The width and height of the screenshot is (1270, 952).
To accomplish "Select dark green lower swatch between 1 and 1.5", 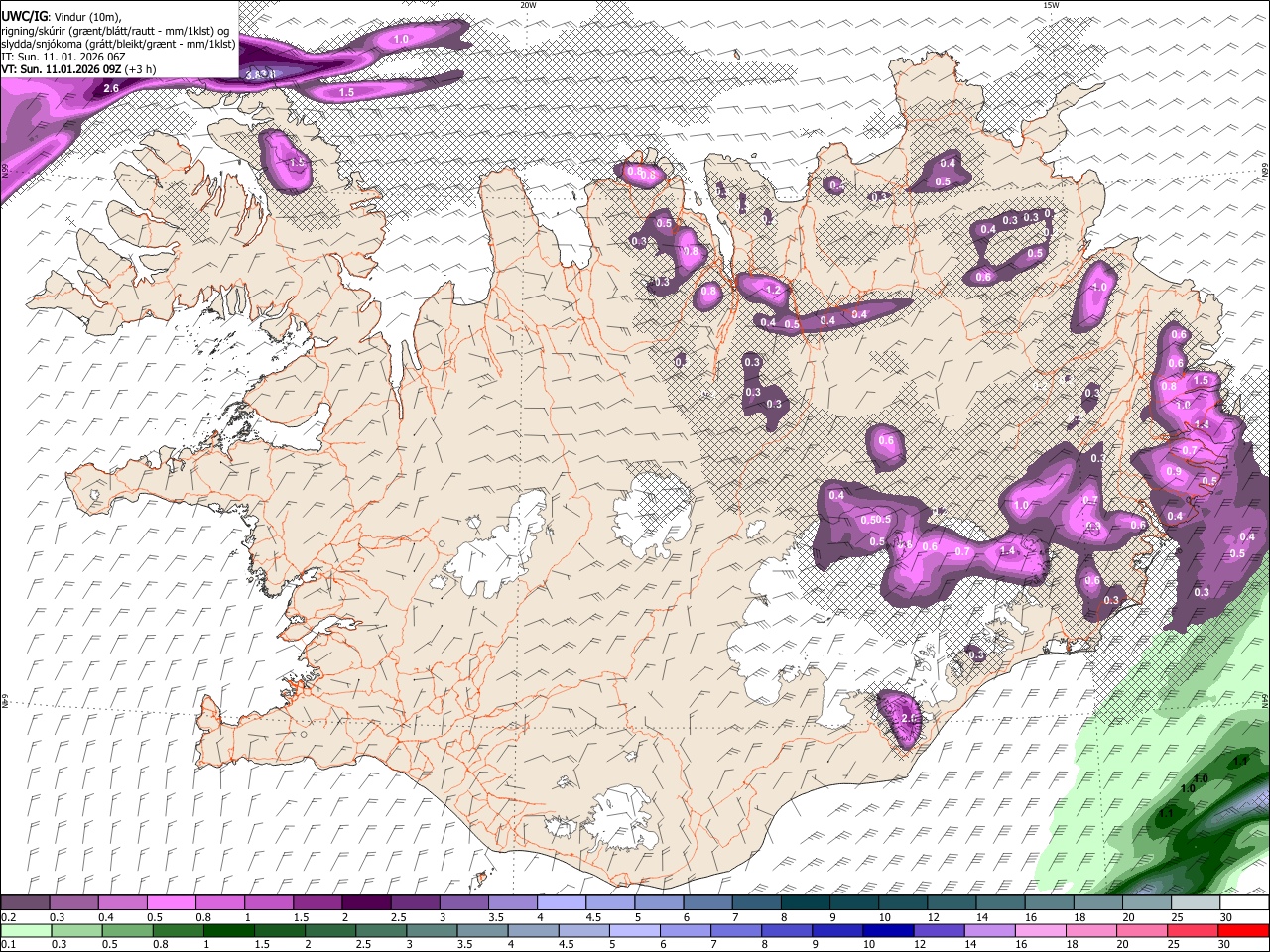I will pos(228,931).
